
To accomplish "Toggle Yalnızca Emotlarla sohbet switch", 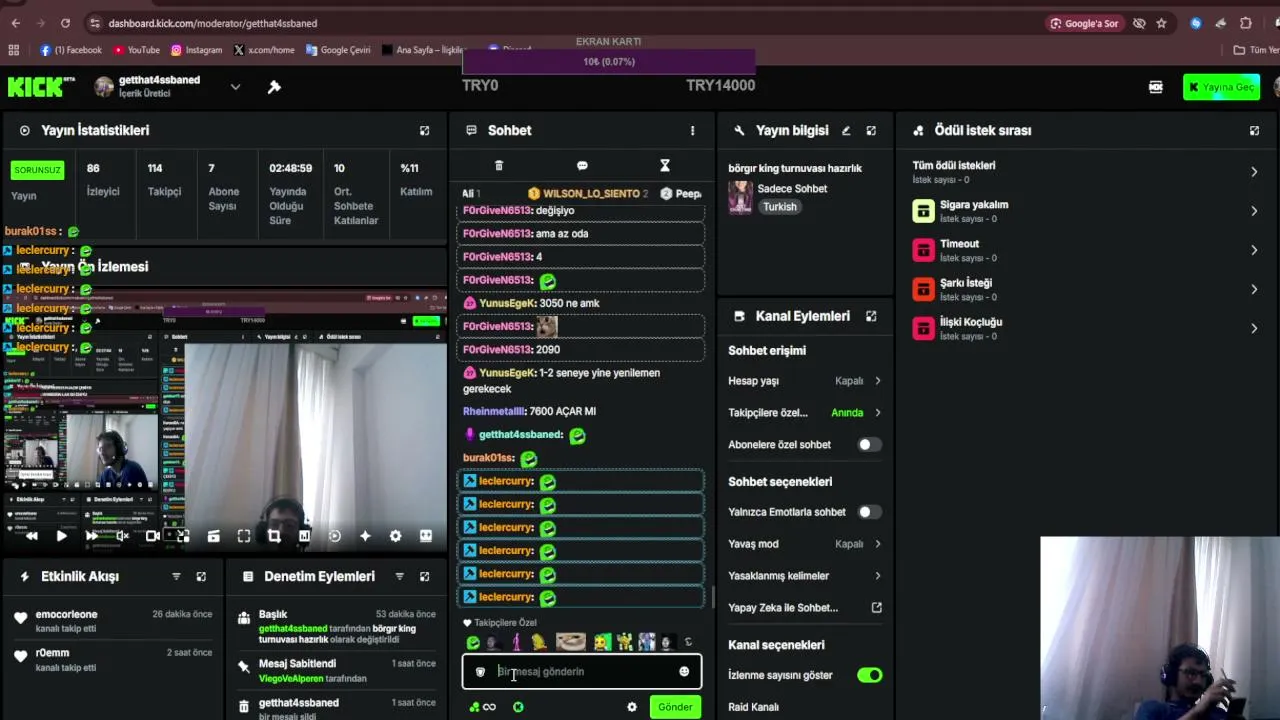I will (x=869, y=512).
